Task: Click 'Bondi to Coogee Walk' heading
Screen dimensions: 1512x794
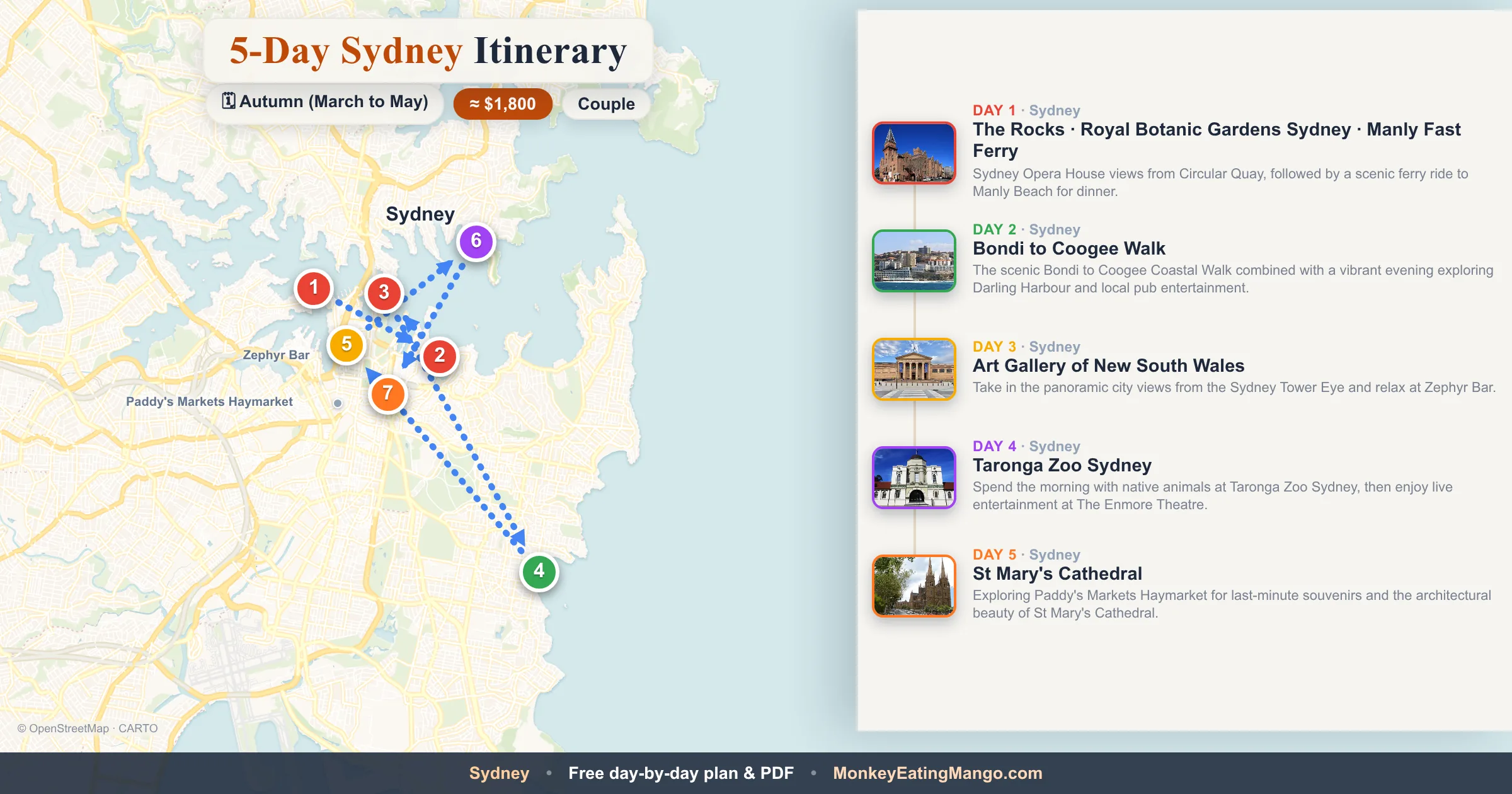Action: click(x=1069, y=249)
